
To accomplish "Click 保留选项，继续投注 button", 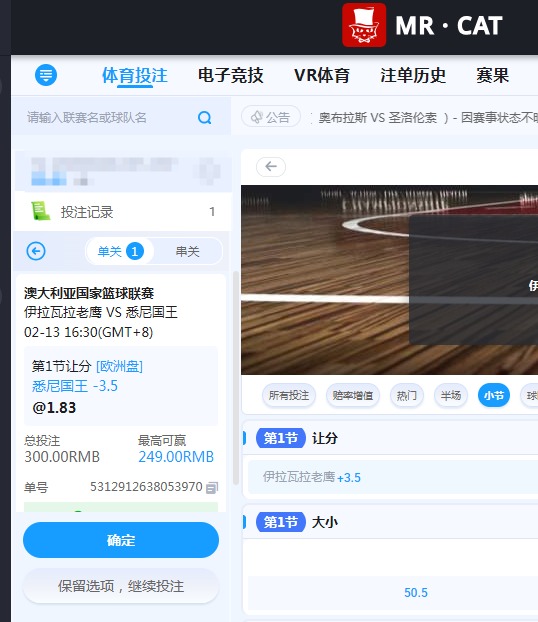I will pyautogui.click(x=121, y=586).
